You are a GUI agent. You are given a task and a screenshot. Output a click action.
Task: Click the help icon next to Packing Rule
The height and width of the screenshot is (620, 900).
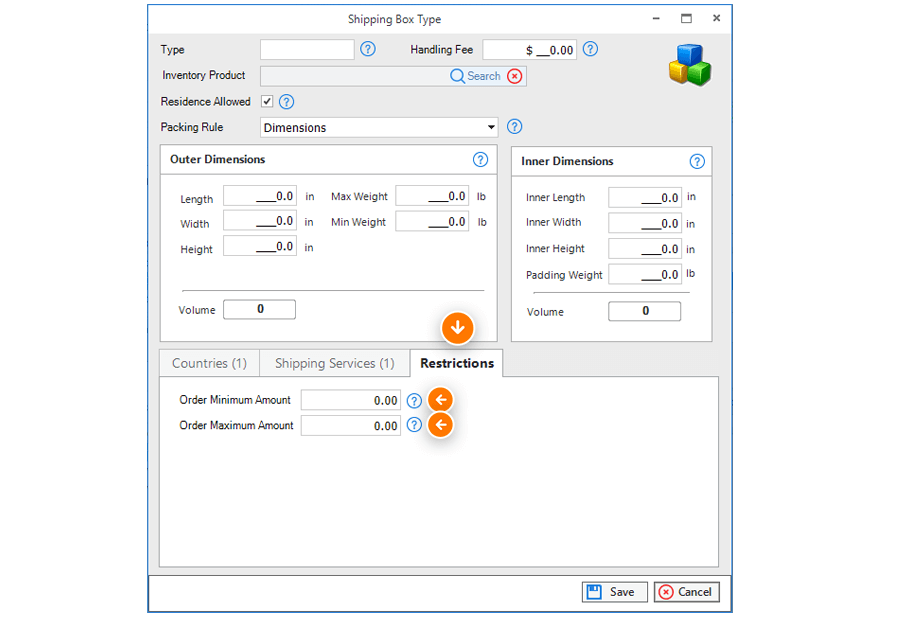point(514,127)
